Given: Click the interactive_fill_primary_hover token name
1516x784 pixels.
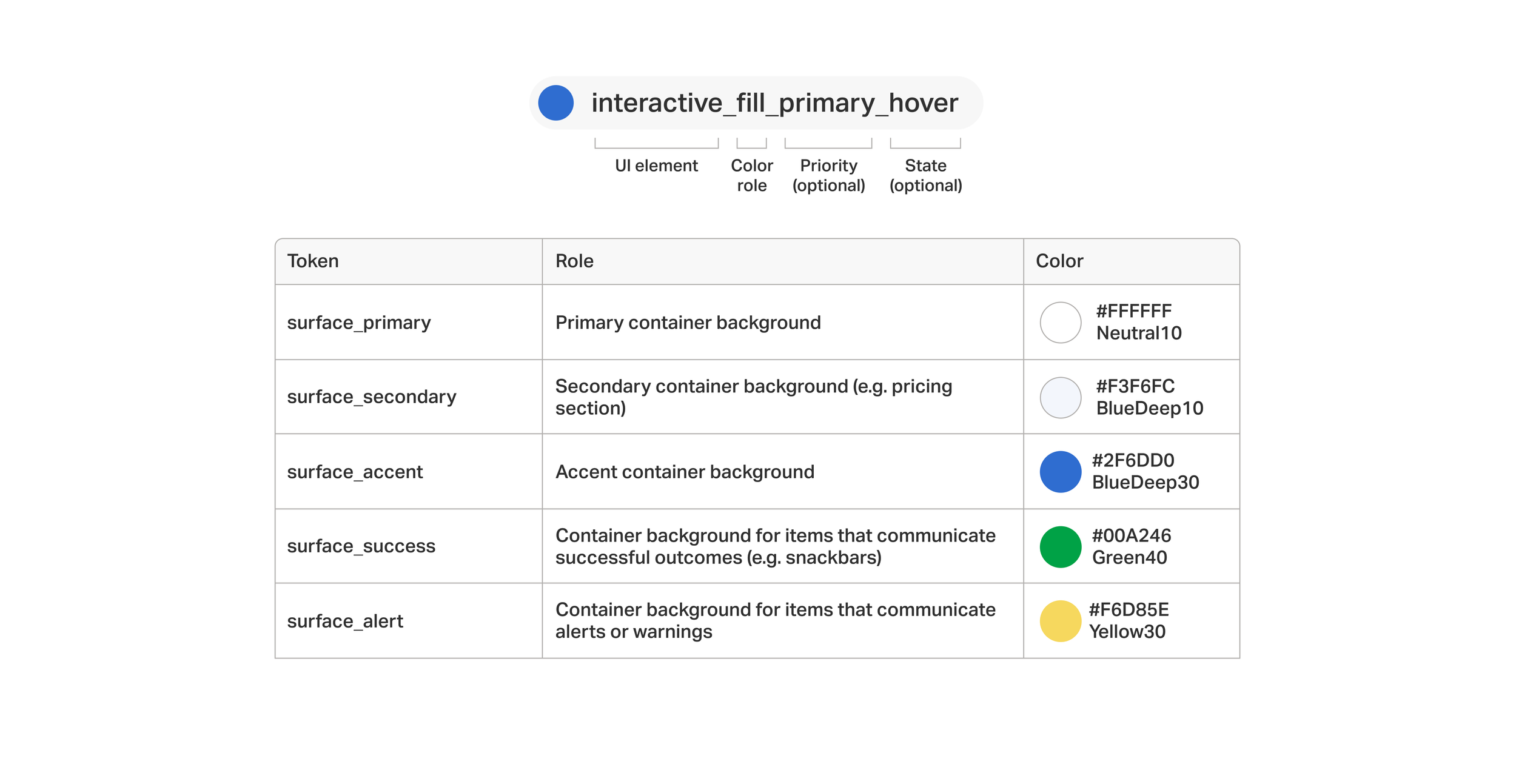Looking at the screenshot, I should pos(774,103).
